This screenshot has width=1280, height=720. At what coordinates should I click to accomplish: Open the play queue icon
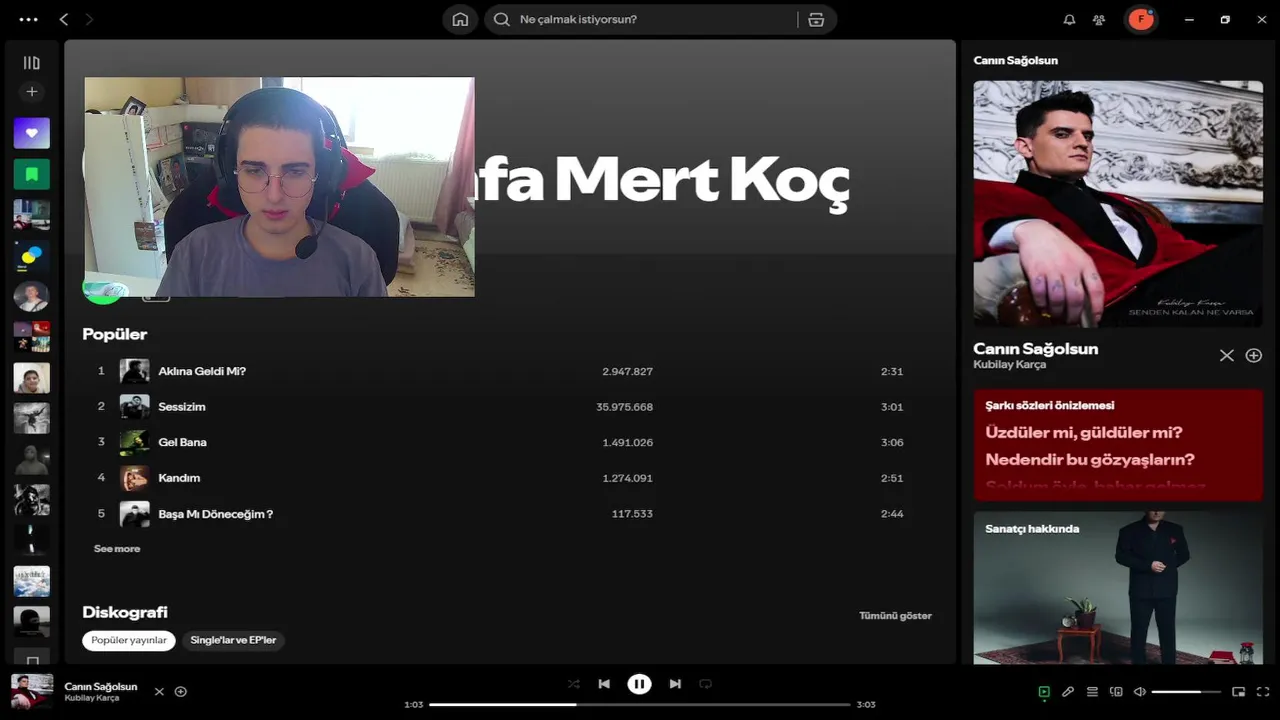click(1092, 692)
